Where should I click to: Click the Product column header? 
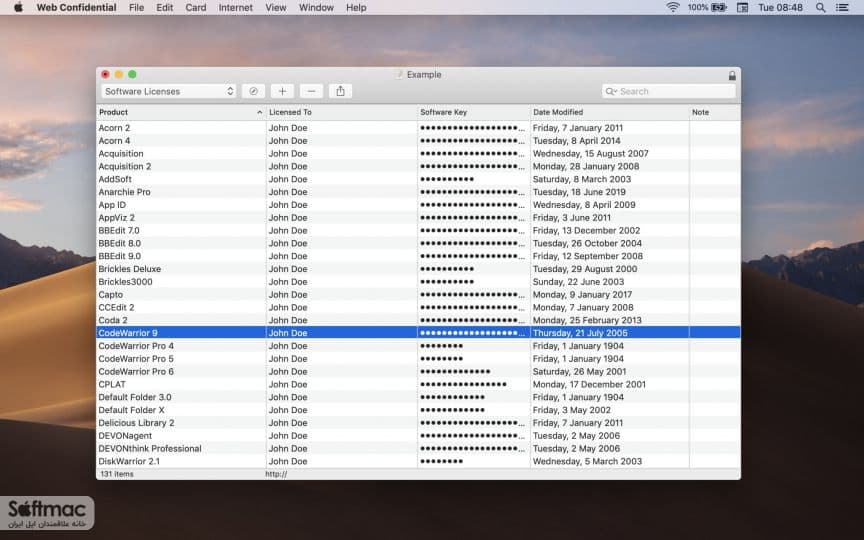pyautogui.click(x=181, y=112)
